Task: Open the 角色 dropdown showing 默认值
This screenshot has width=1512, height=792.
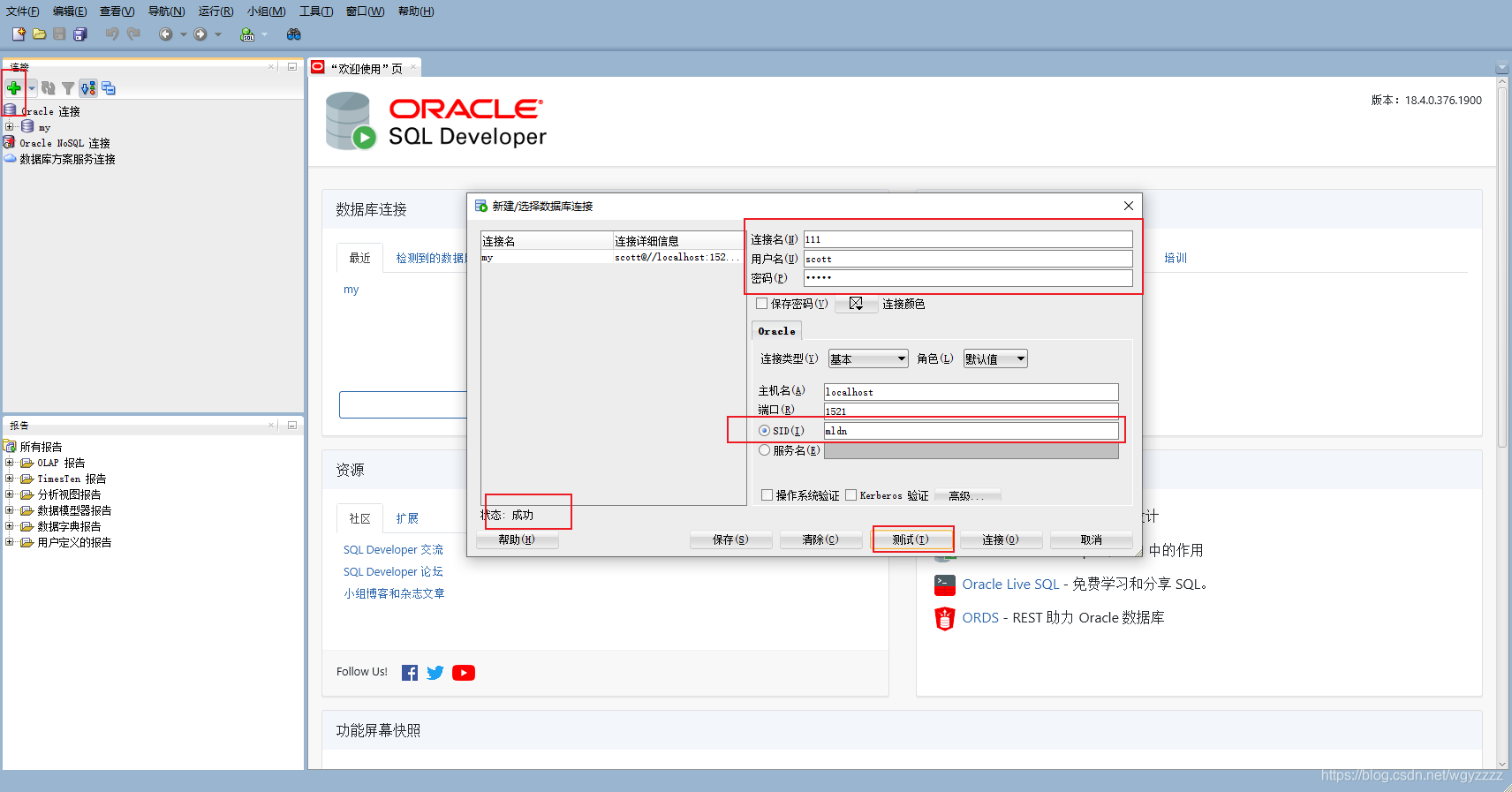Action: pyautogui.click(x=995, y=358)
